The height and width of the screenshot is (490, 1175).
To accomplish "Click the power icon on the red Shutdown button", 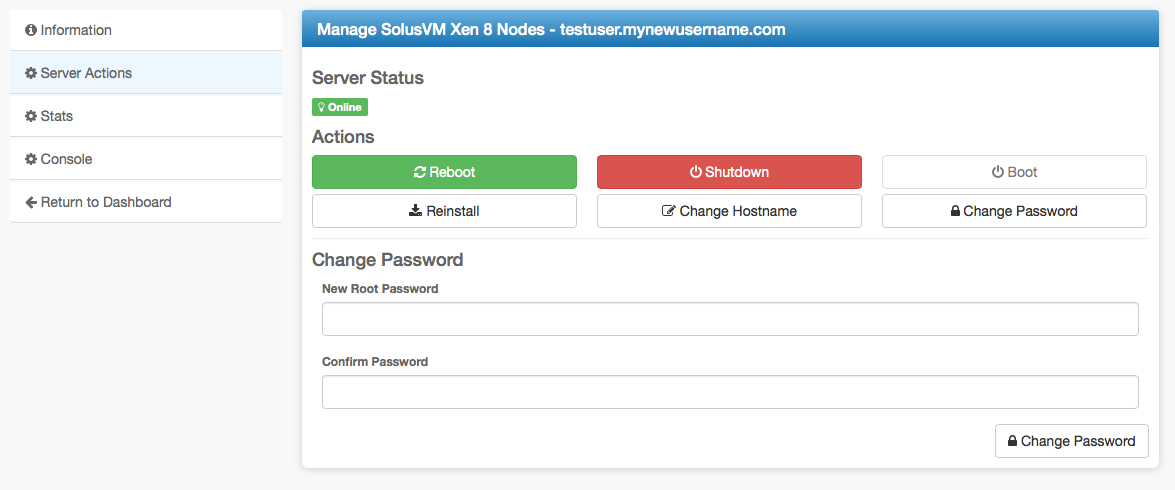I will (x=696, y=172).
